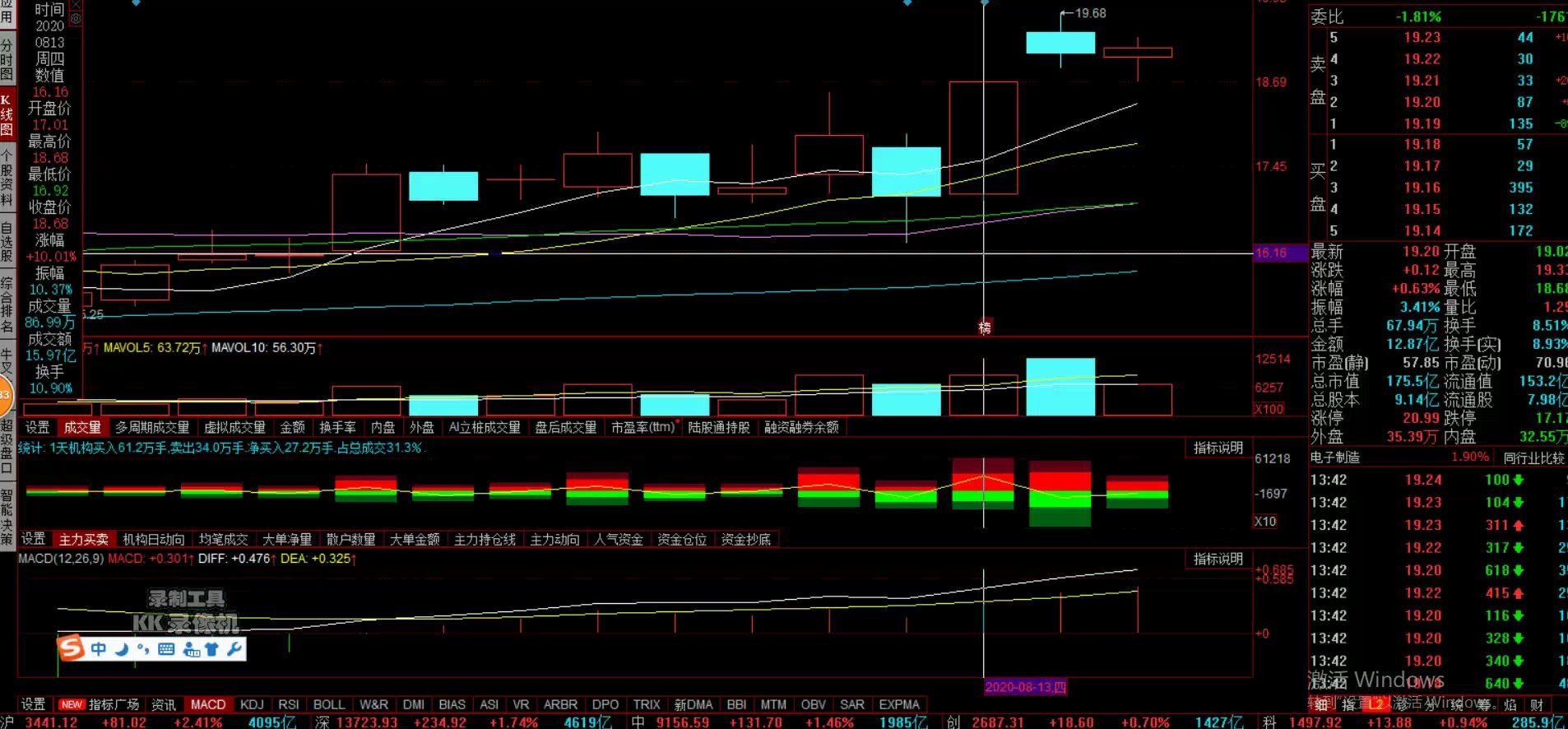Toggle Sogou Chinese/English mode 中 icon
Image resolution: width=1568 pixels, height=729 pixels.
tap(99, 649)
